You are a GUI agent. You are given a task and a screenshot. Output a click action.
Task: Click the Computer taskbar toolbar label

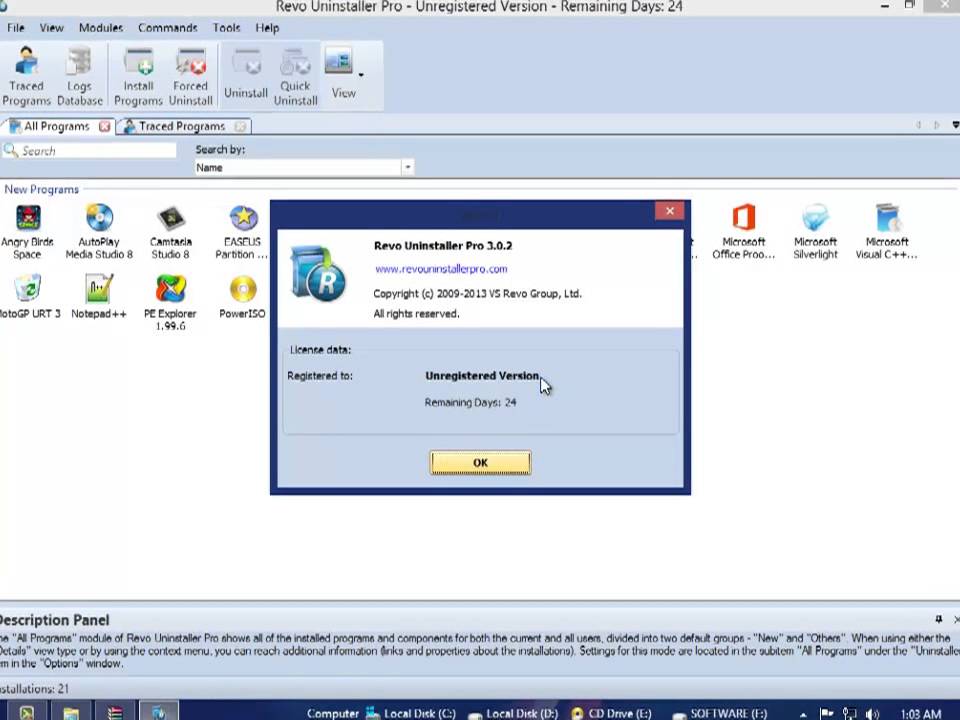click(332, 713)
